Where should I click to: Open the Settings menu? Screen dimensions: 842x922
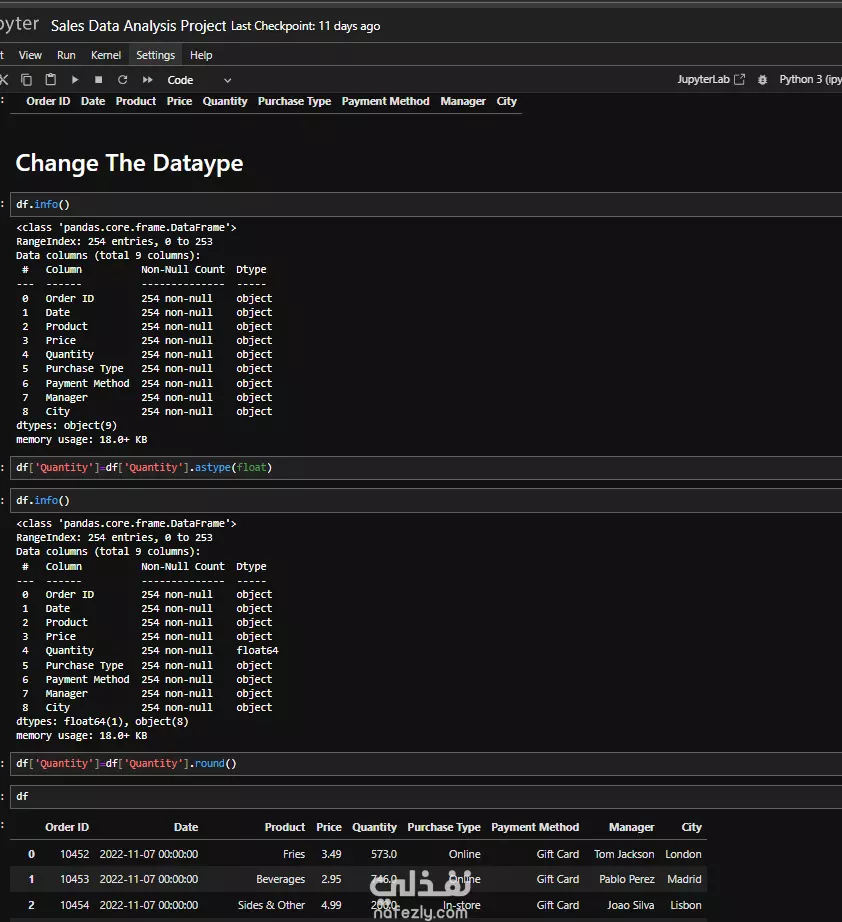[x=155, y=55]
